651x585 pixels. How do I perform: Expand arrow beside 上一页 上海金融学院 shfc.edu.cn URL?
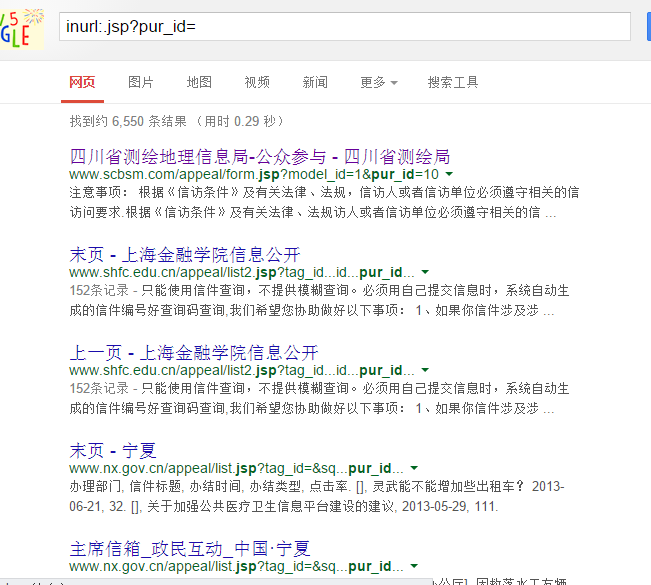[425, 370]
